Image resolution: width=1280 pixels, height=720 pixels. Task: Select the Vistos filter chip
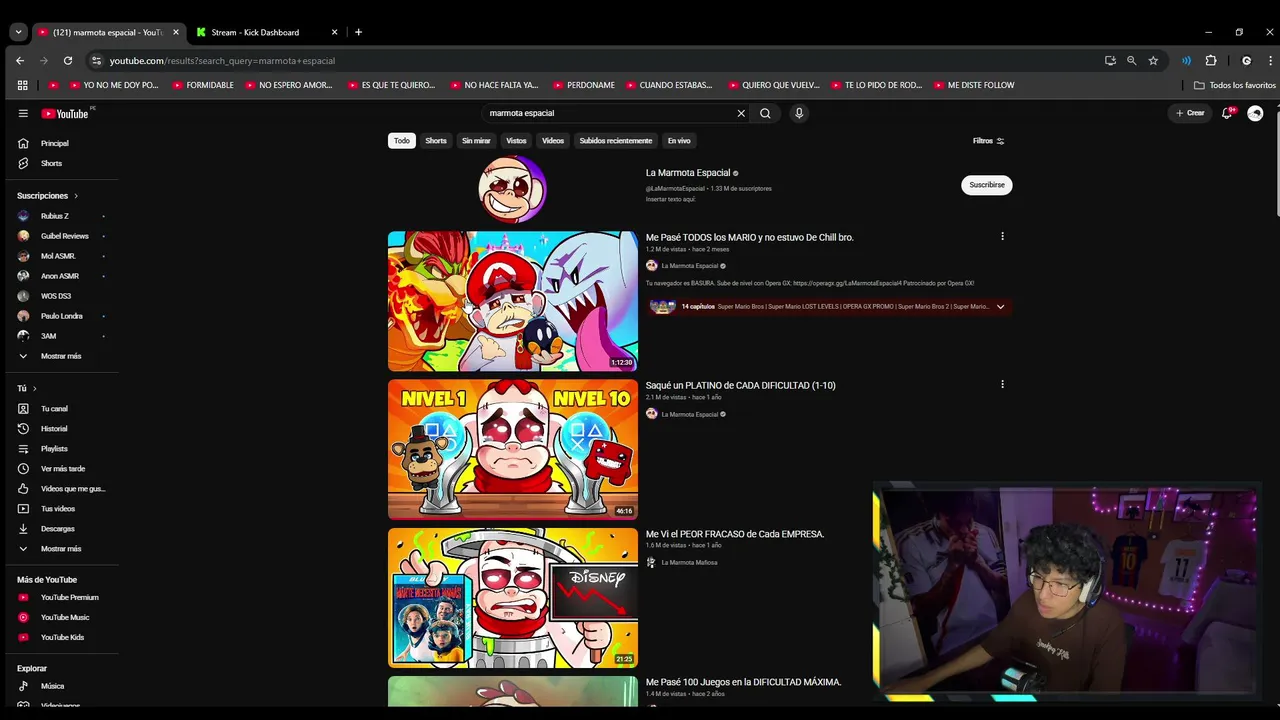coord(516,141)
